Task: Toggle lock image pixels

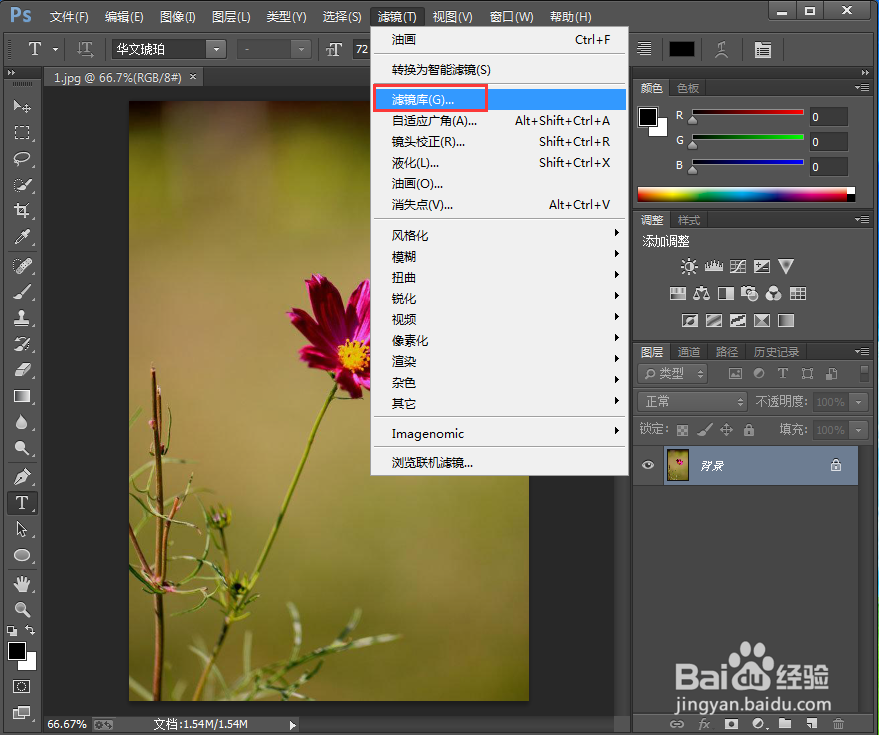Action: click(x=705, y=430)
